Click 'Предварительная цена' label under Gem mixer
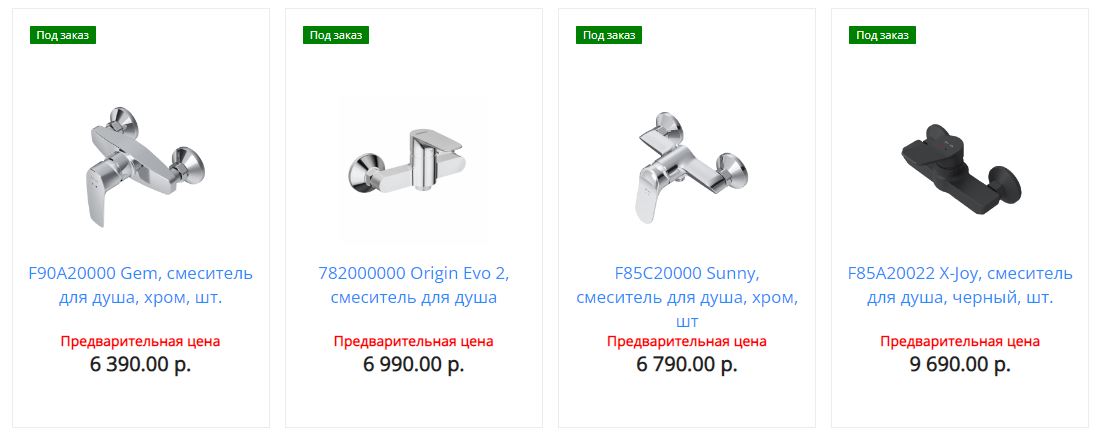The width and height of the screenshot is (1102, 440). 141,342
